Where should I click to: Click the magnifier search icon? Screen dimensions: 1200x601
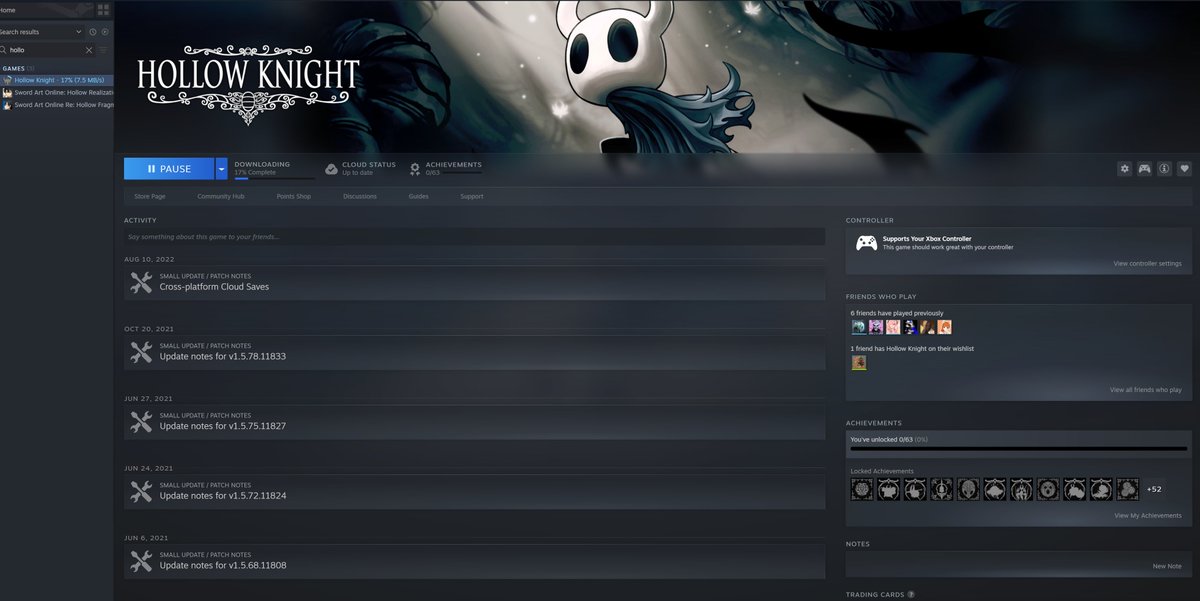3,50
